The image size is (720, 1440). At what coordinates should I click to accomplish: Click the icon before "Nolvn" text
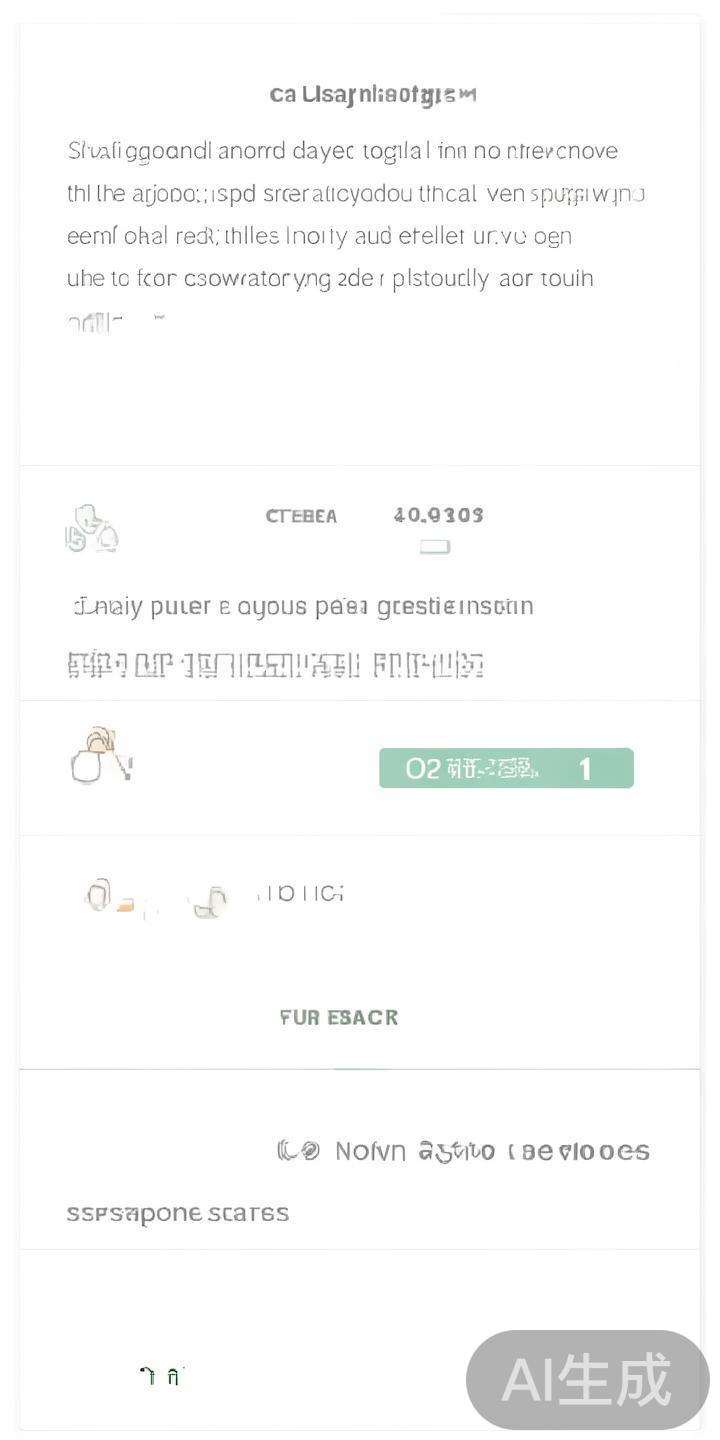pos(297,1151)
